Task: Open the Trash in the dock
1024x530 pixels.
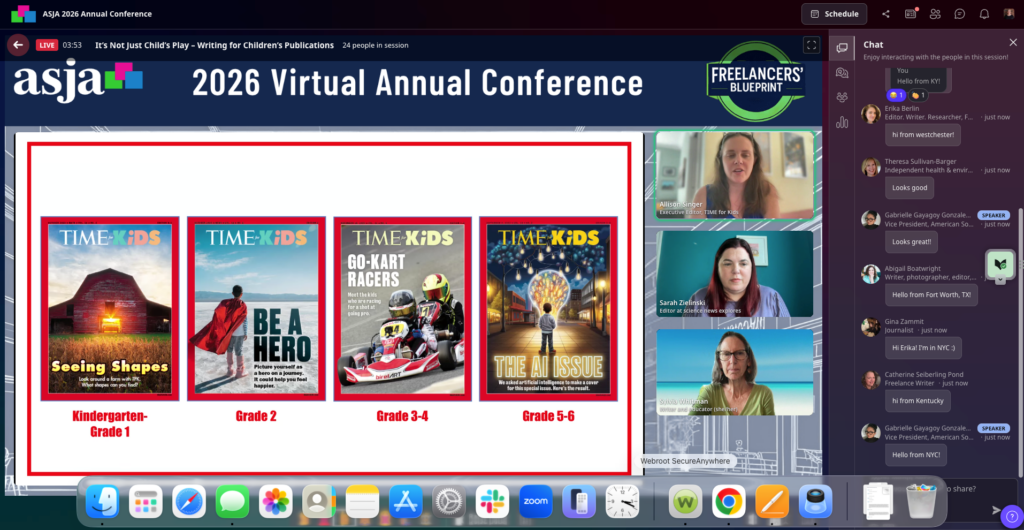Action: (x=922, y=501)
